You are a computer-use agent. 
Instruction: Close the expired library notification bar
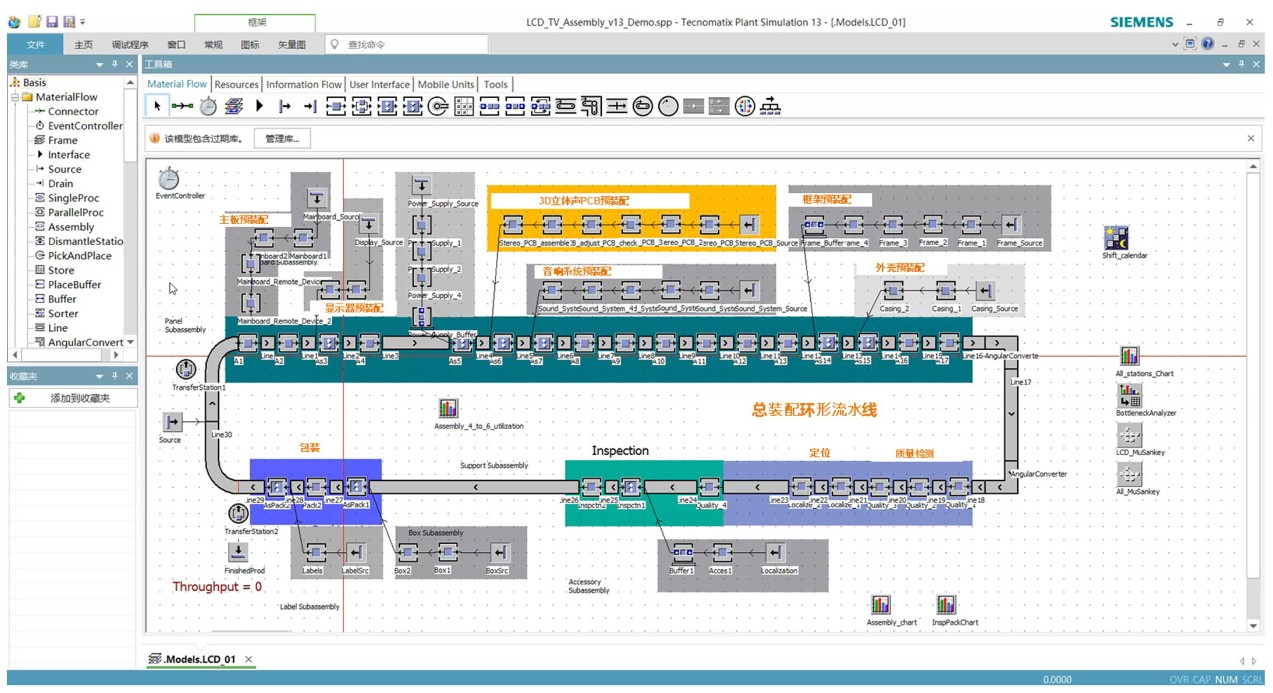click(x=1250, y=138)
